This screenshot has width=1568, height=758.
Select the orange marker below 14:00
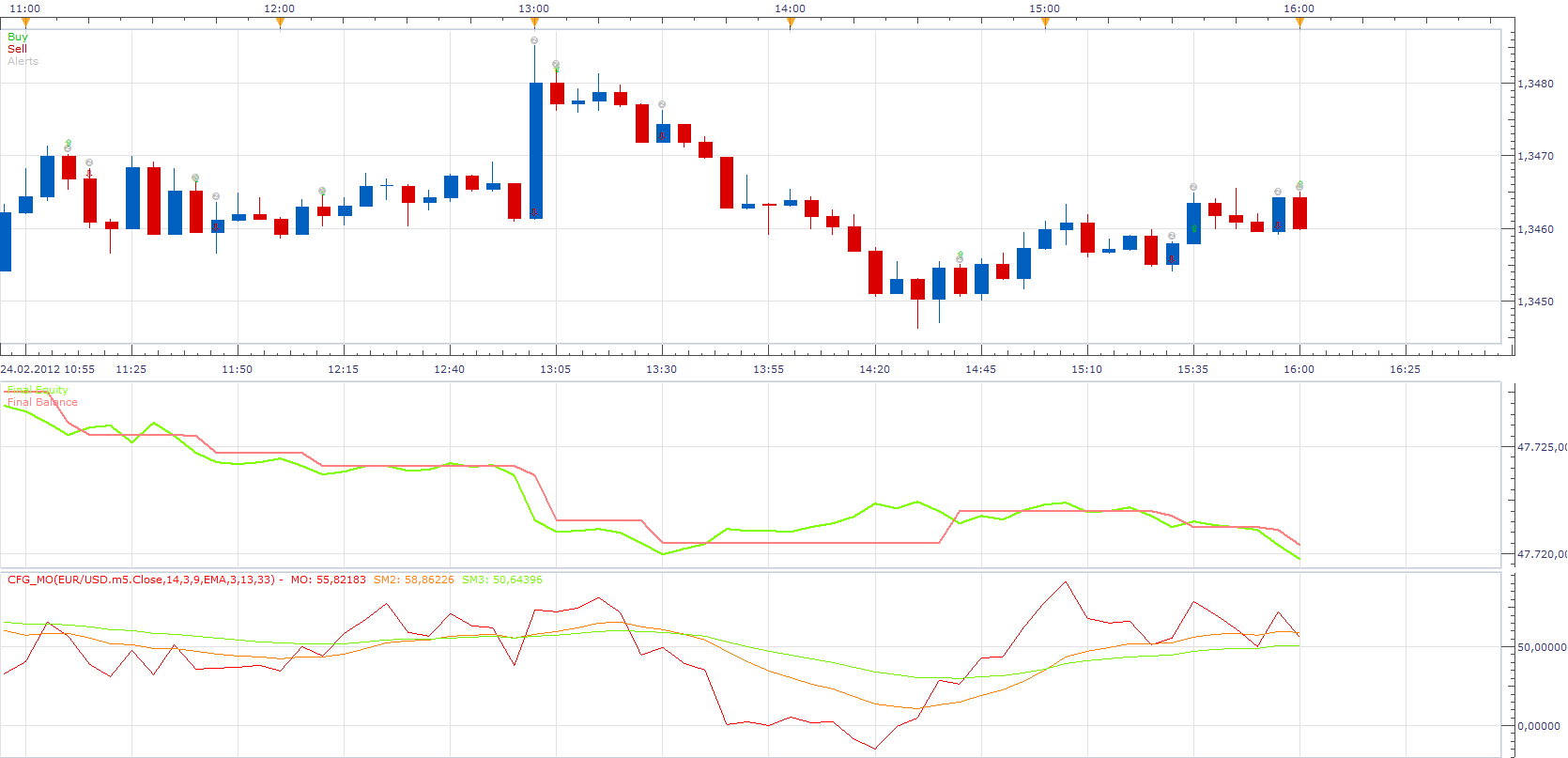coord(791,23)
